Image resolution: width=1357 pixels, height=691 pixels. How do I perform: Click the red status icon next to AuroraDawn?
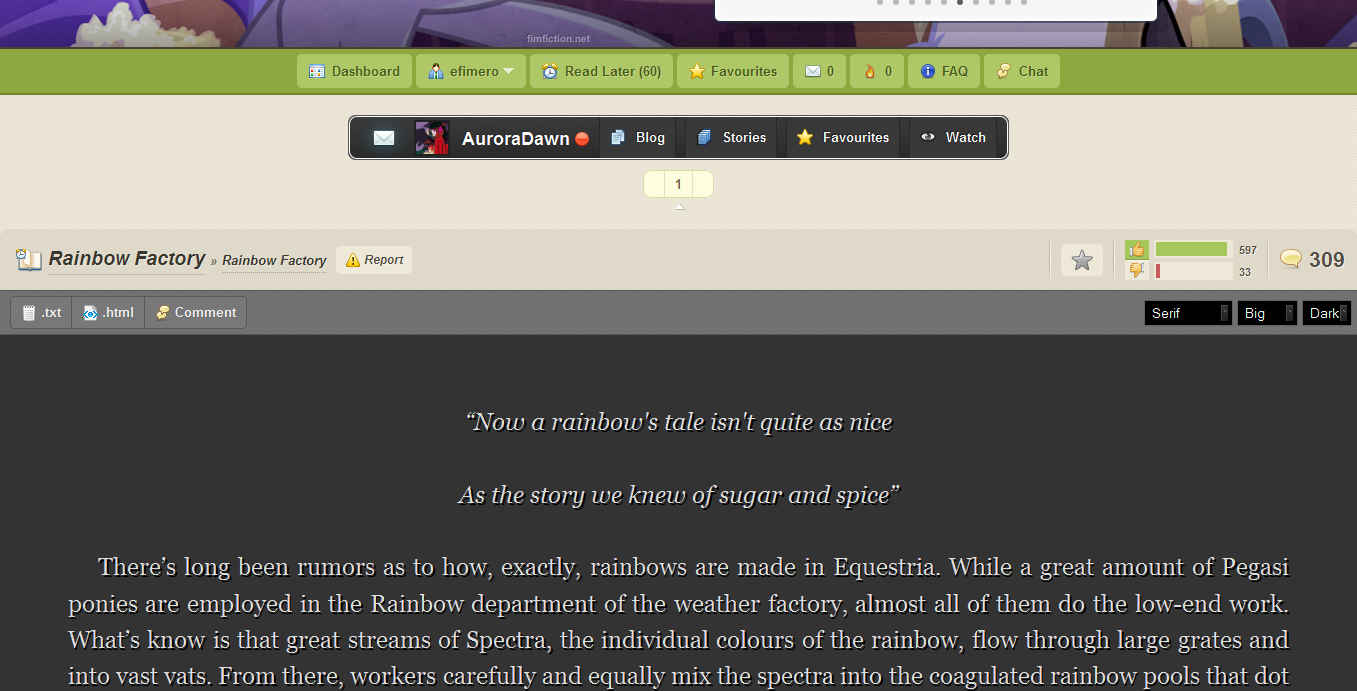582,139
